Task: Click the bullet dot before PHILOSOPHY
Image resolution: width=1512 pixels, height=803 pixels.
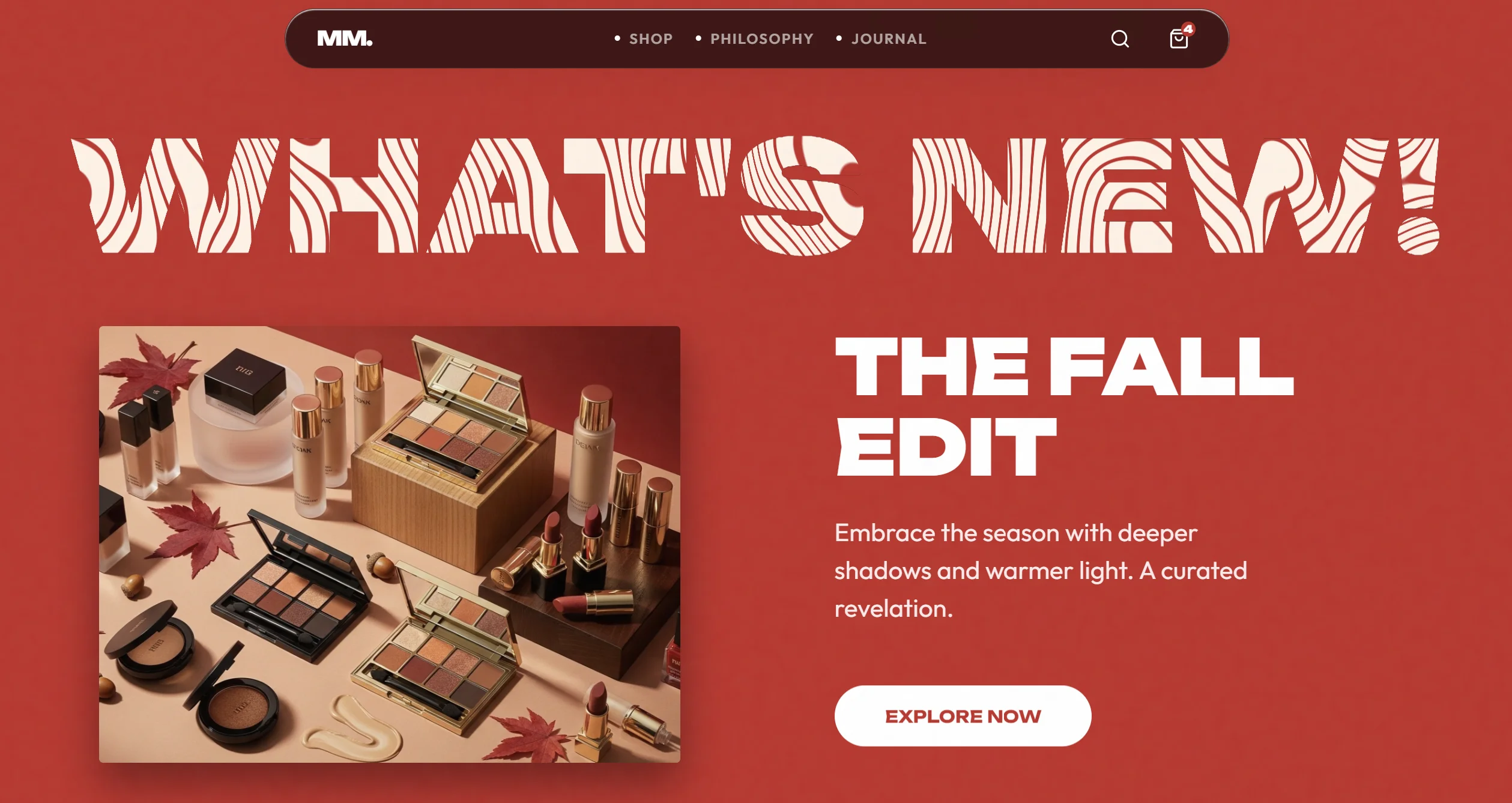Action: (698, 38)
